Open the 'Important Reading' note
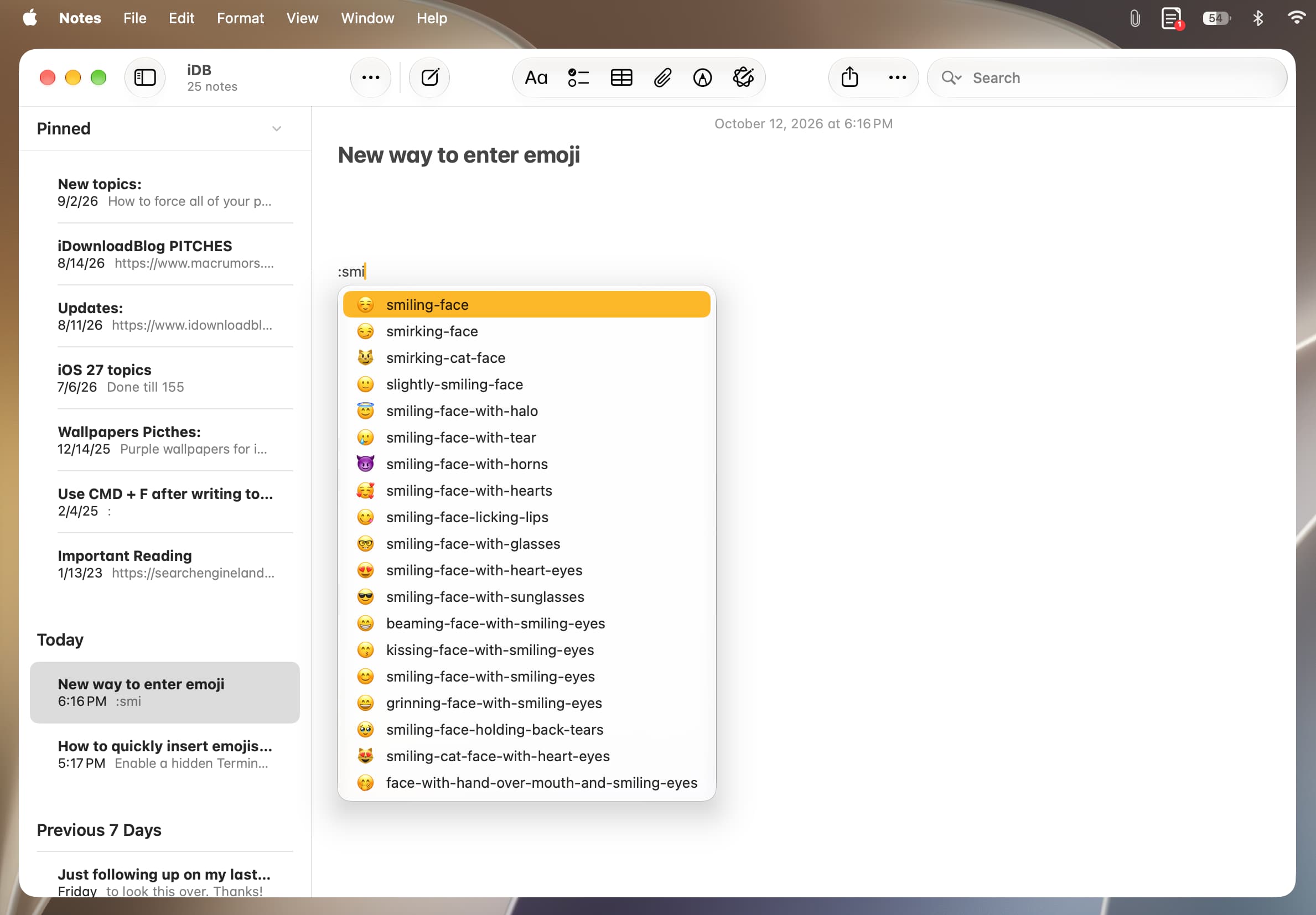 164,563
